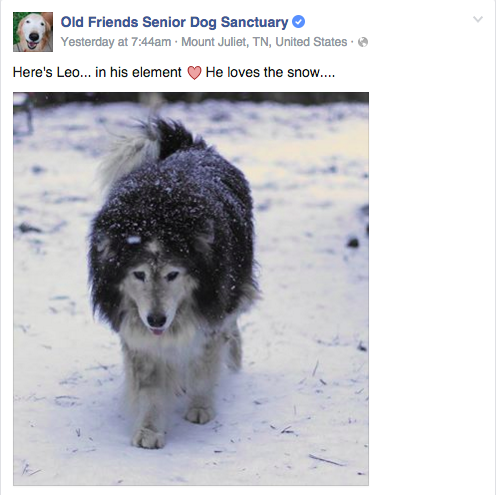Click the chair in photo's top-left corner
The width and height of the screenshot is (496, 495).
[23, 114]
